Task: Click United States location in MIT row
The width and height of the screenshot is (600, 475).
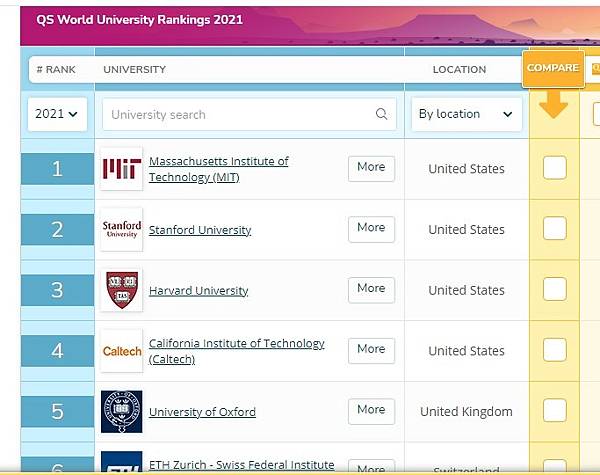Action: [466, 169]
